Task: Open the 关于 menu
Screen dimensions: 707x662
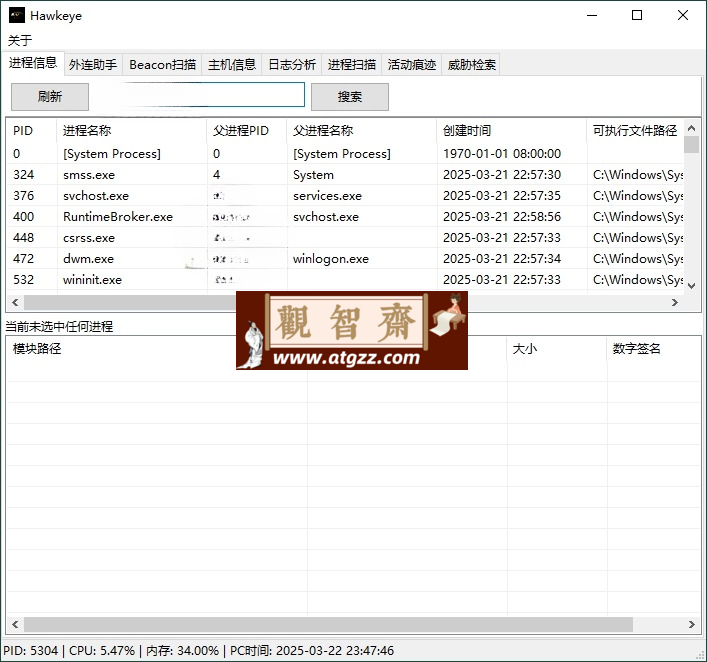Action: (20, 41)
